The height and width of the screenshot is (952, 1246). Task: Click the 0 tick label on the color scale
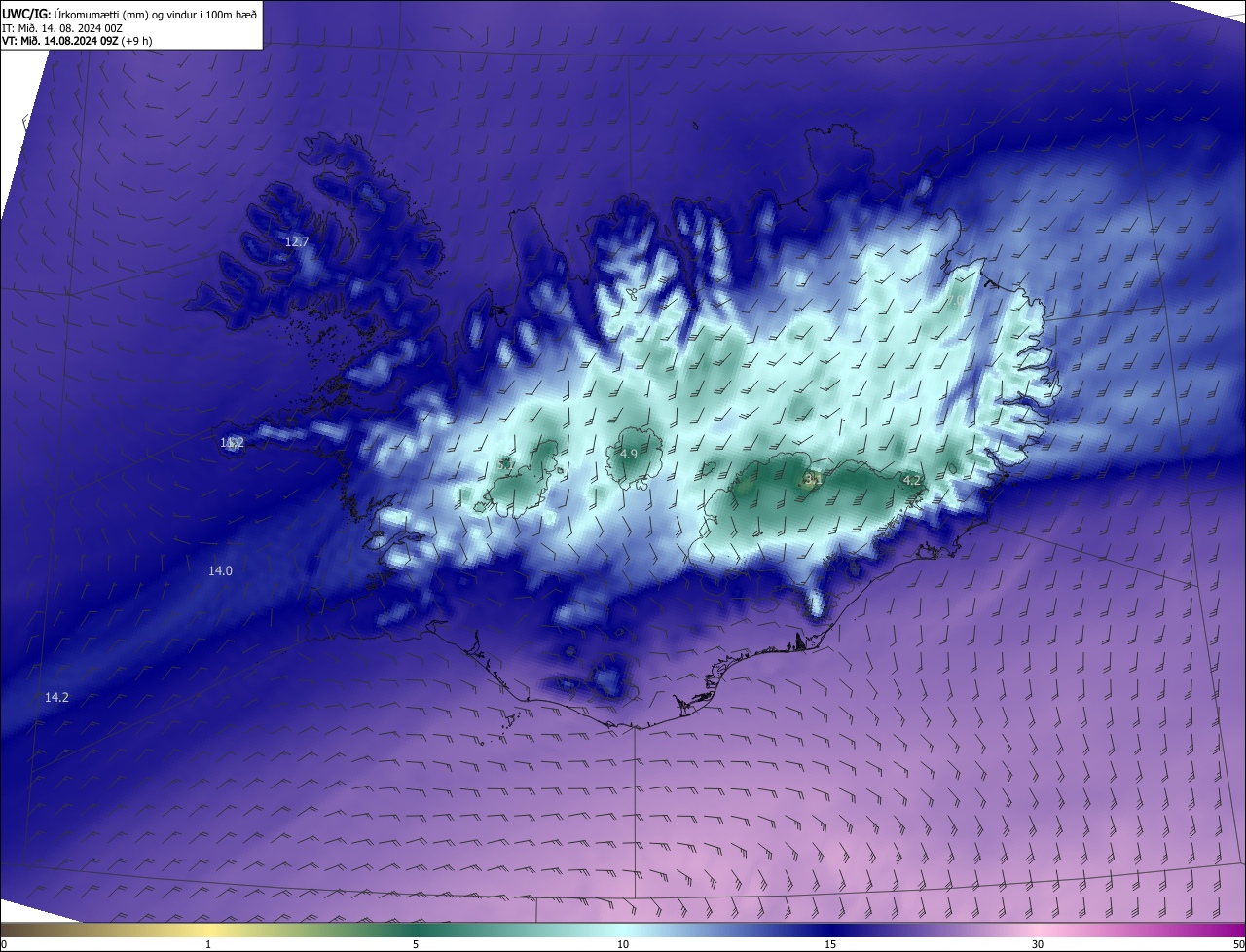(x=3, y=944)
